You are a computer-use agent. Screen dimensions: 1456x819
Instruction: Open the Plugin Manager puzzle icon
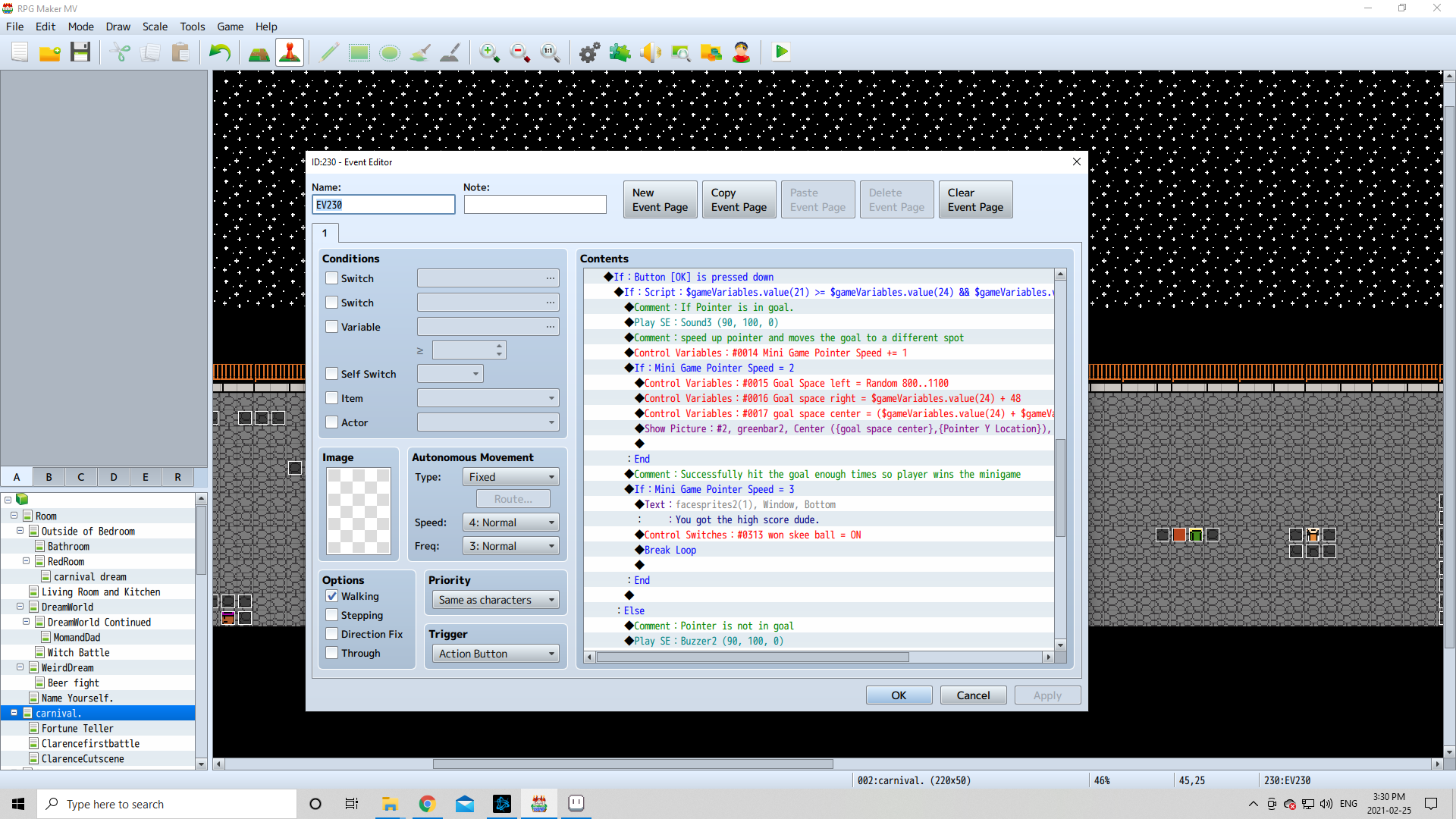pyautogui.click(x=620, y=52)
